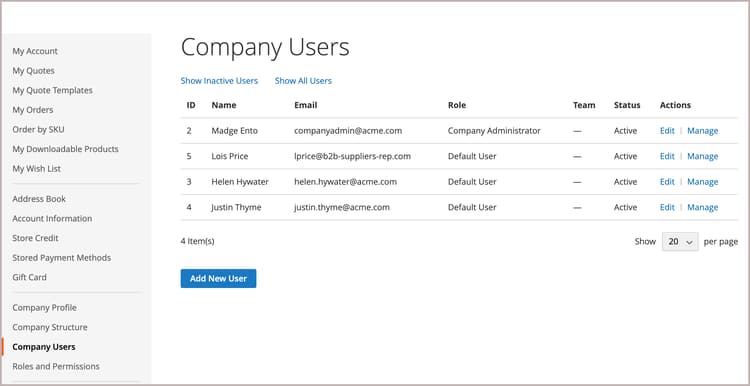750x386 pixels.
Task: Select Gift Card sidebar item
Action: pos(29,277)
